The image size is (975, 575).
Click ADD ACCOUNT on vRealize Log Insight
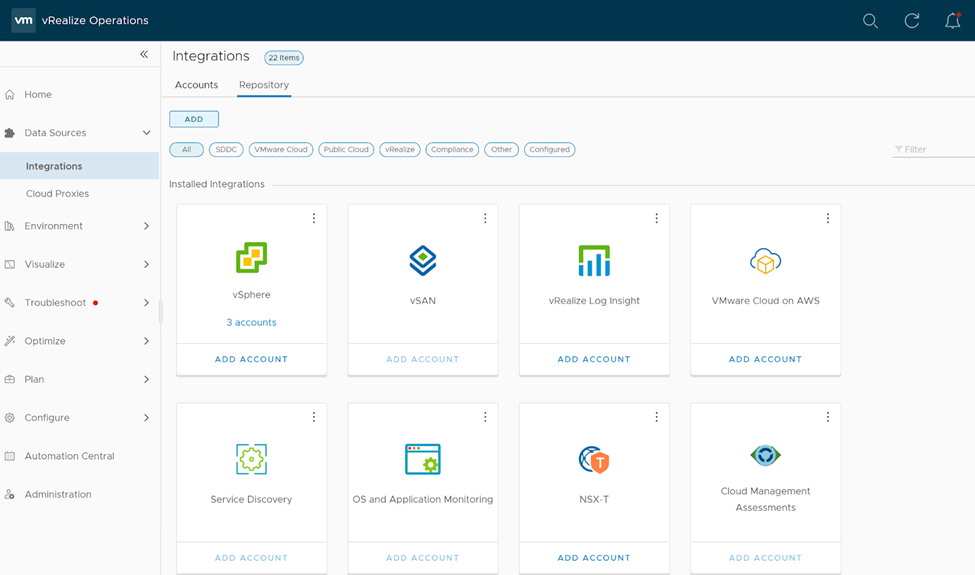pyautogui.click(x=594, y=359)
